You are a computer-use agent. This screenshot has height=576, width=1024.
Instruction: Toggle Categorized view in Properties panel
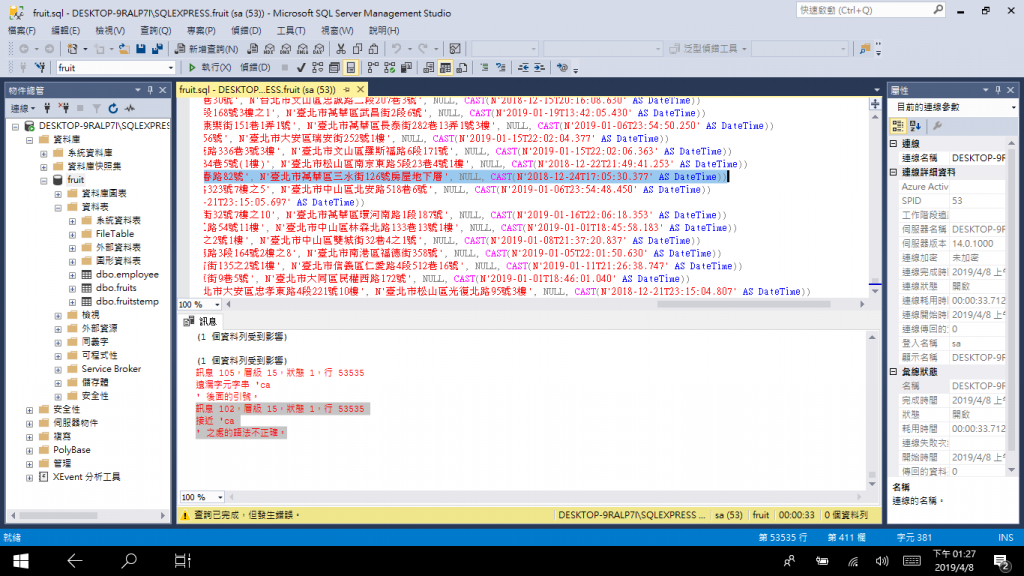898,126
